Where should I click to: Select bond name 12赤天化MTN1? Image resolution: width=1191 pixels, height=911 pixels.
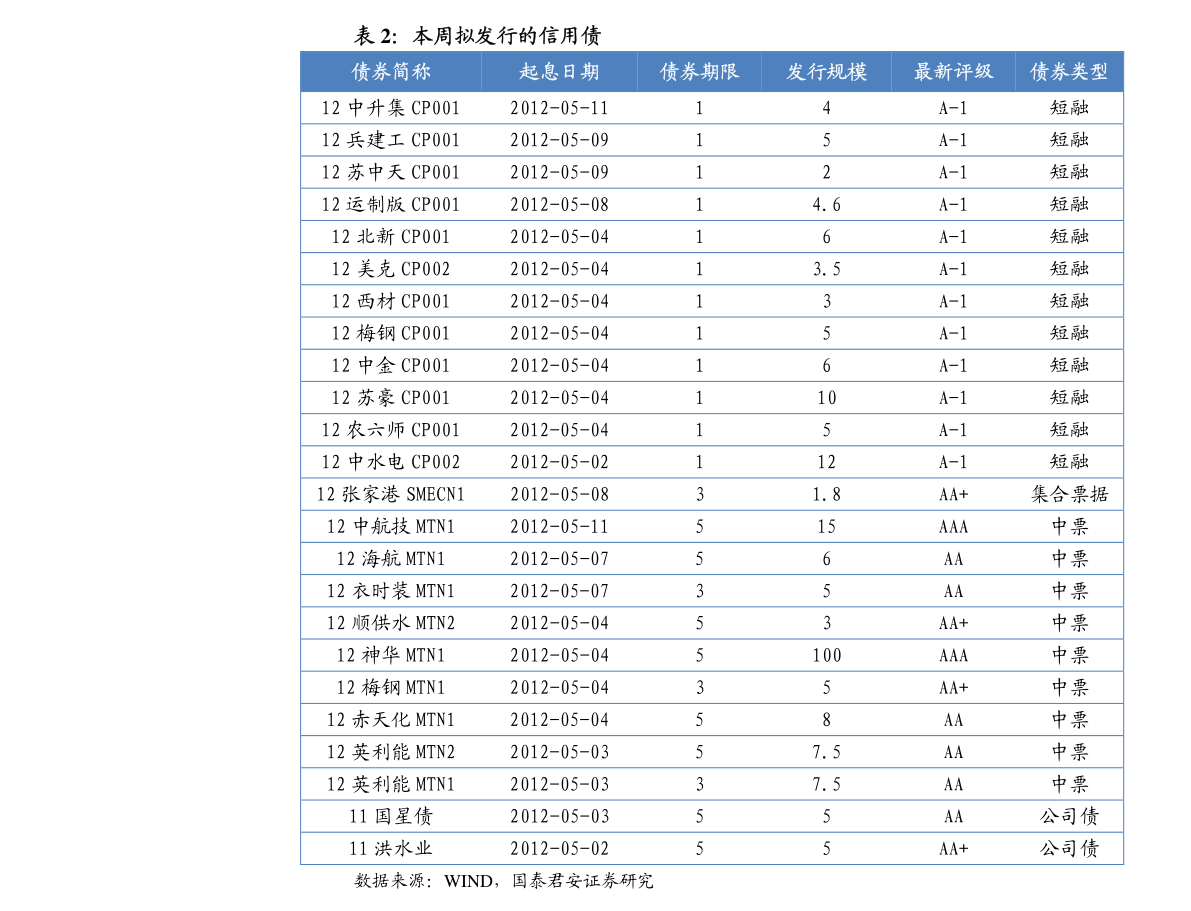pyautogui.click(x=391, y=720)
